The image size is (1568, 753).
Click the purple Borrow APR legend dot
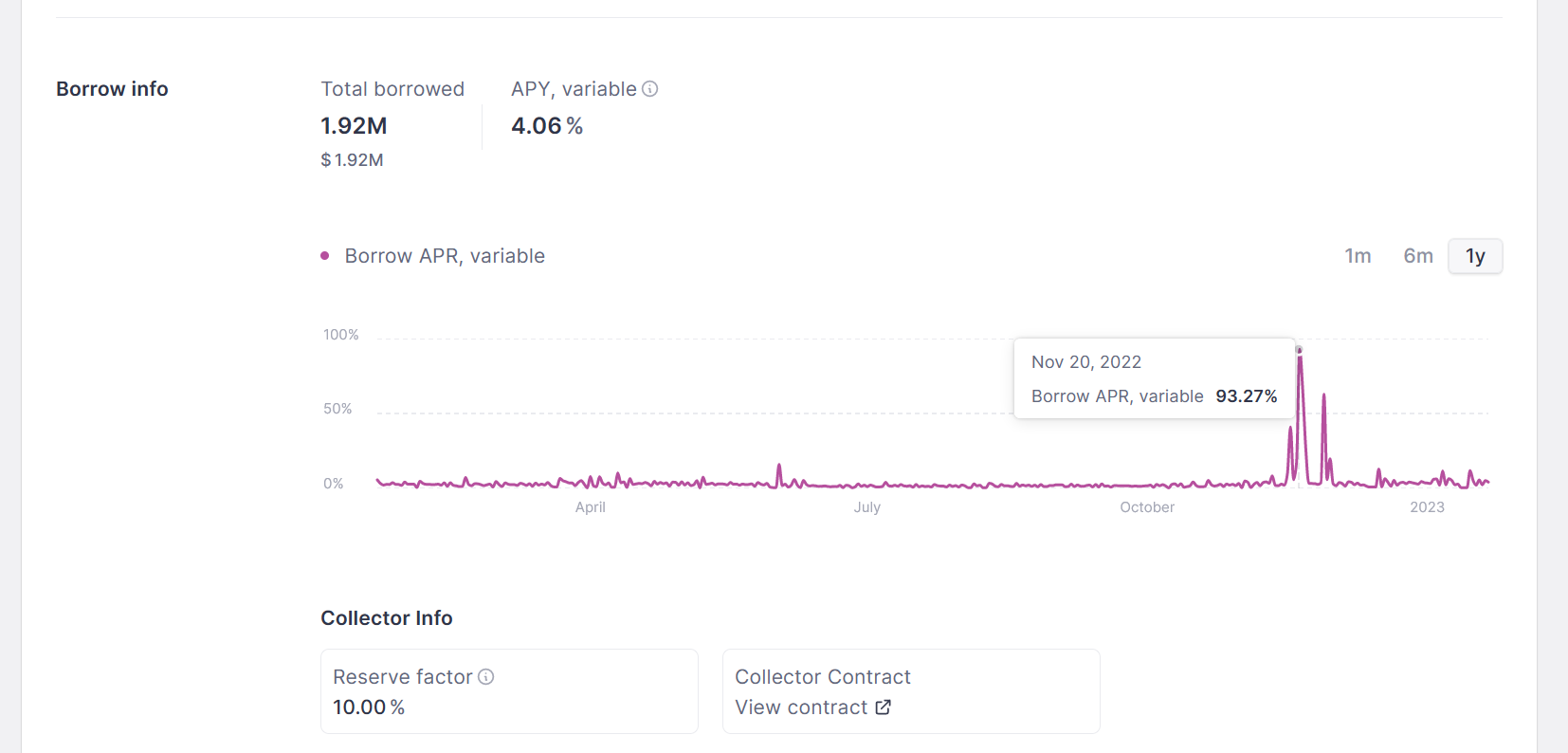pos(325,256)
